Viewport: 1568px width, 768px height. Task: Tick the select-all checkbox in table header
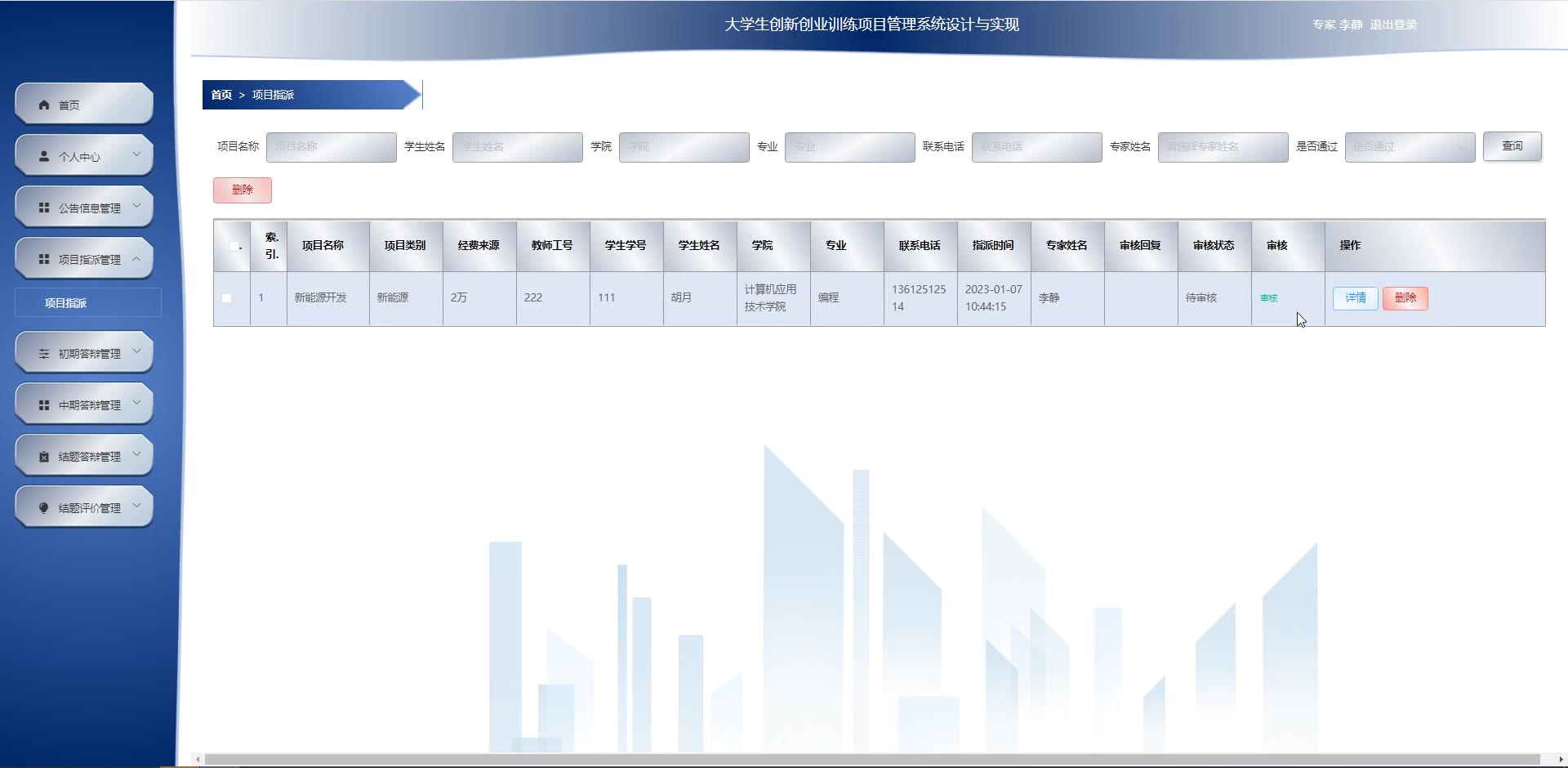(234, 246)
